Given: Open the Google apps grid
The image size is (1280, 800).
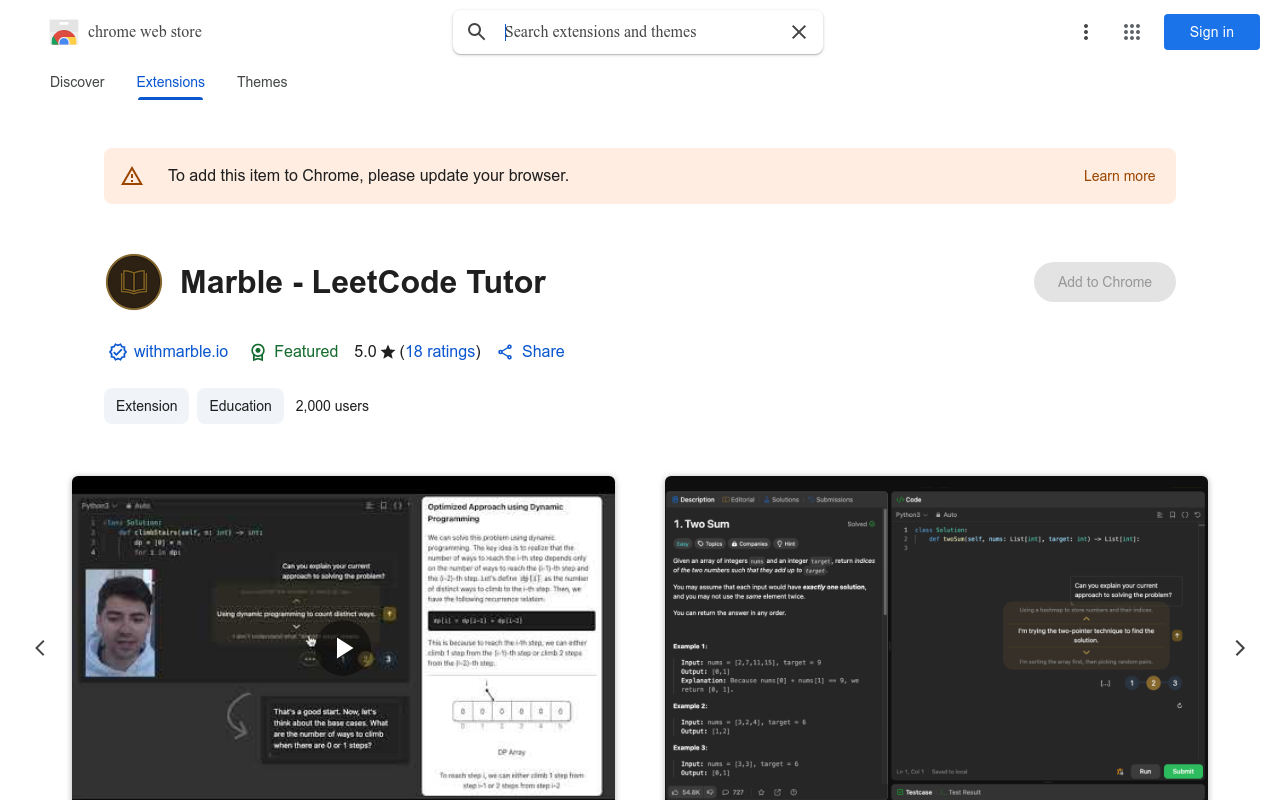Looking at the screenshot, I should [x=1132, y=32].
